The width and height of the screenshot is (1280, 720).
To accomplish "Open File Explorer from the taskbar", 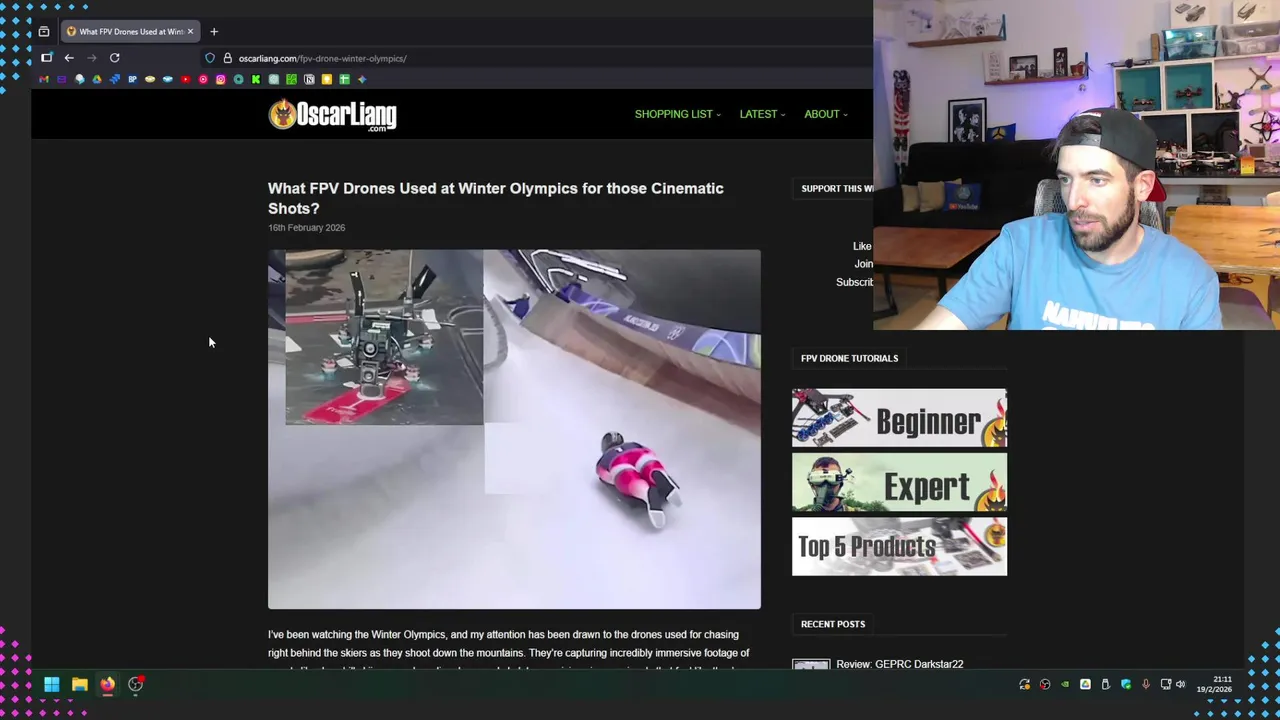I will [x=79, y=685].
